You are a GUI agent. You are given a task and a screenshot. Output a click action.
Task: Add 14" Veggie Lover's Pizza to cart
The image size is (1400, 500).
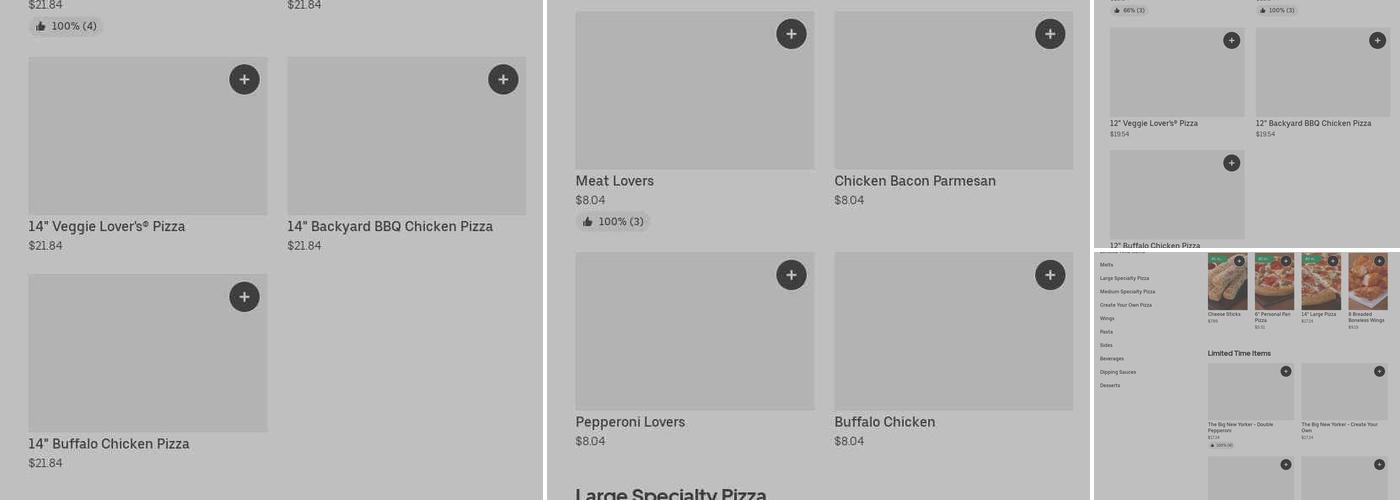244,80
